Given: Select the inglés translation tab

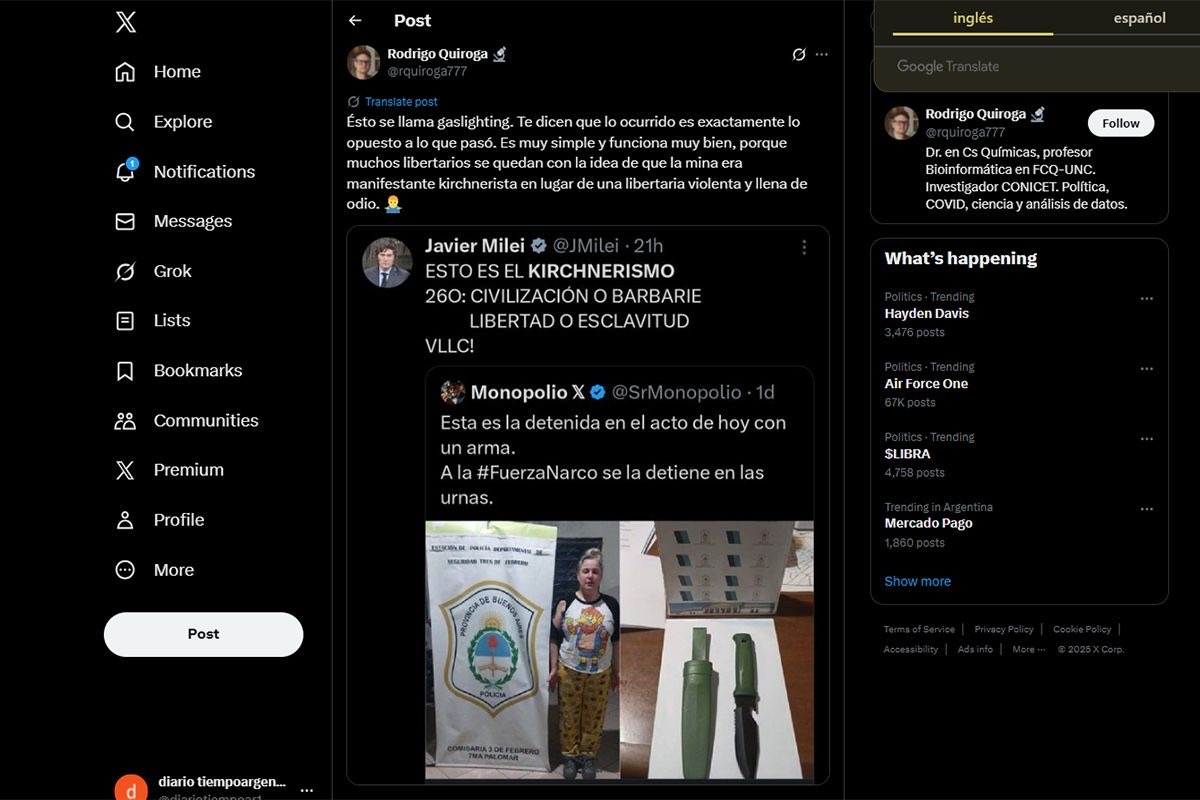Looking at the screenshot, I should (x=973, y=18).
